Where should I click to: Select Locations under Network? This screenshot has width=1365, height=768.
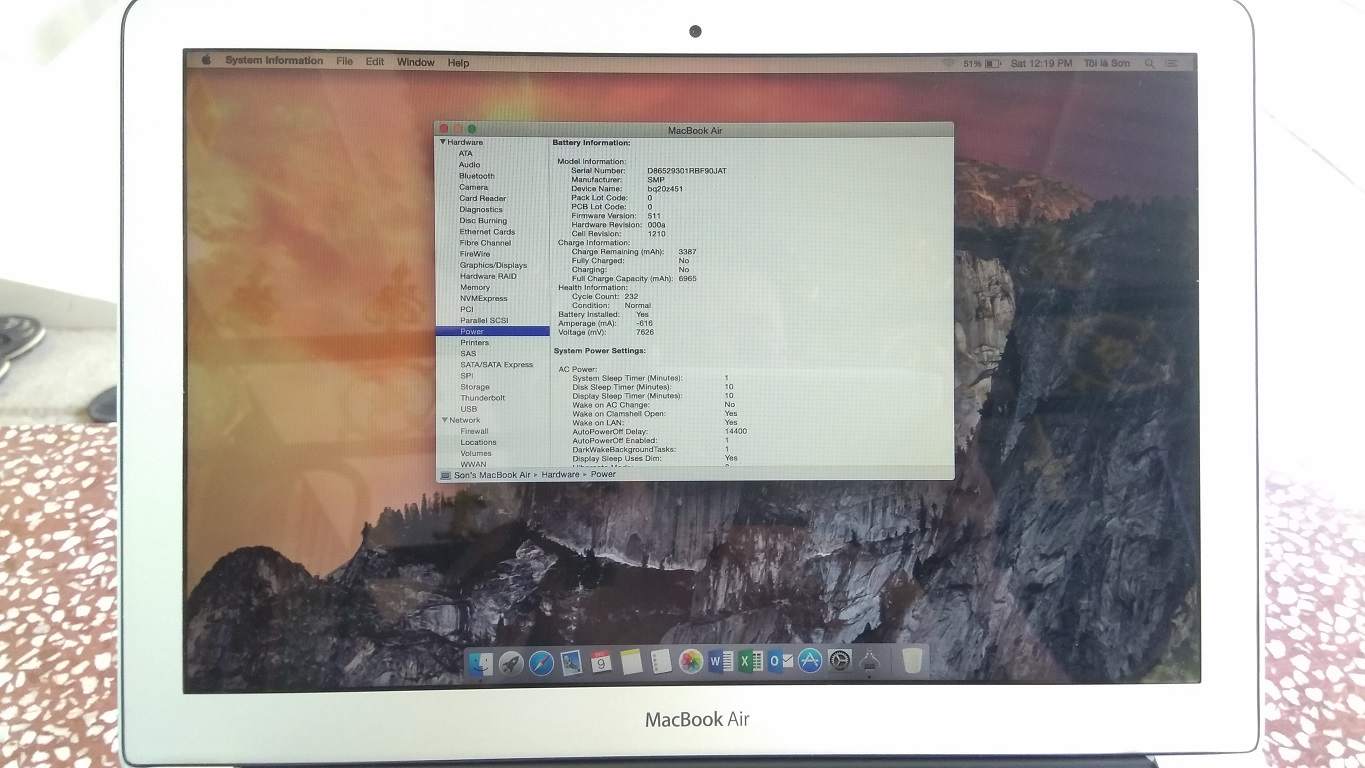click(478, 442)
